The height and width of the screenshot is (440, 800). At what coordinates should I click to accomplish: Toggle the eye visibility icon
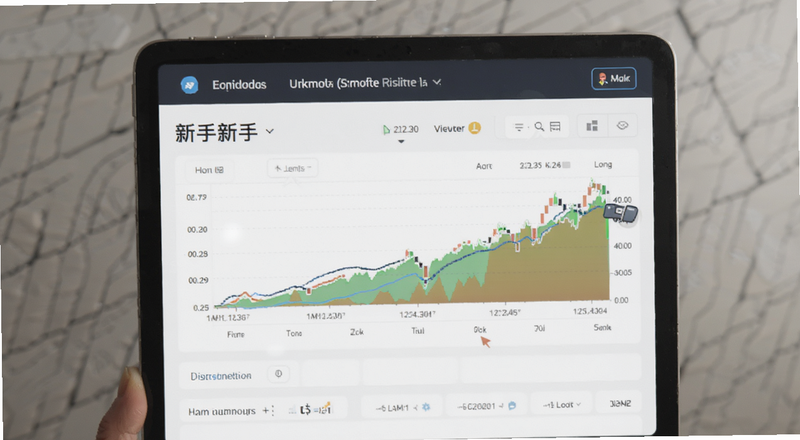[x=622, y=126]
